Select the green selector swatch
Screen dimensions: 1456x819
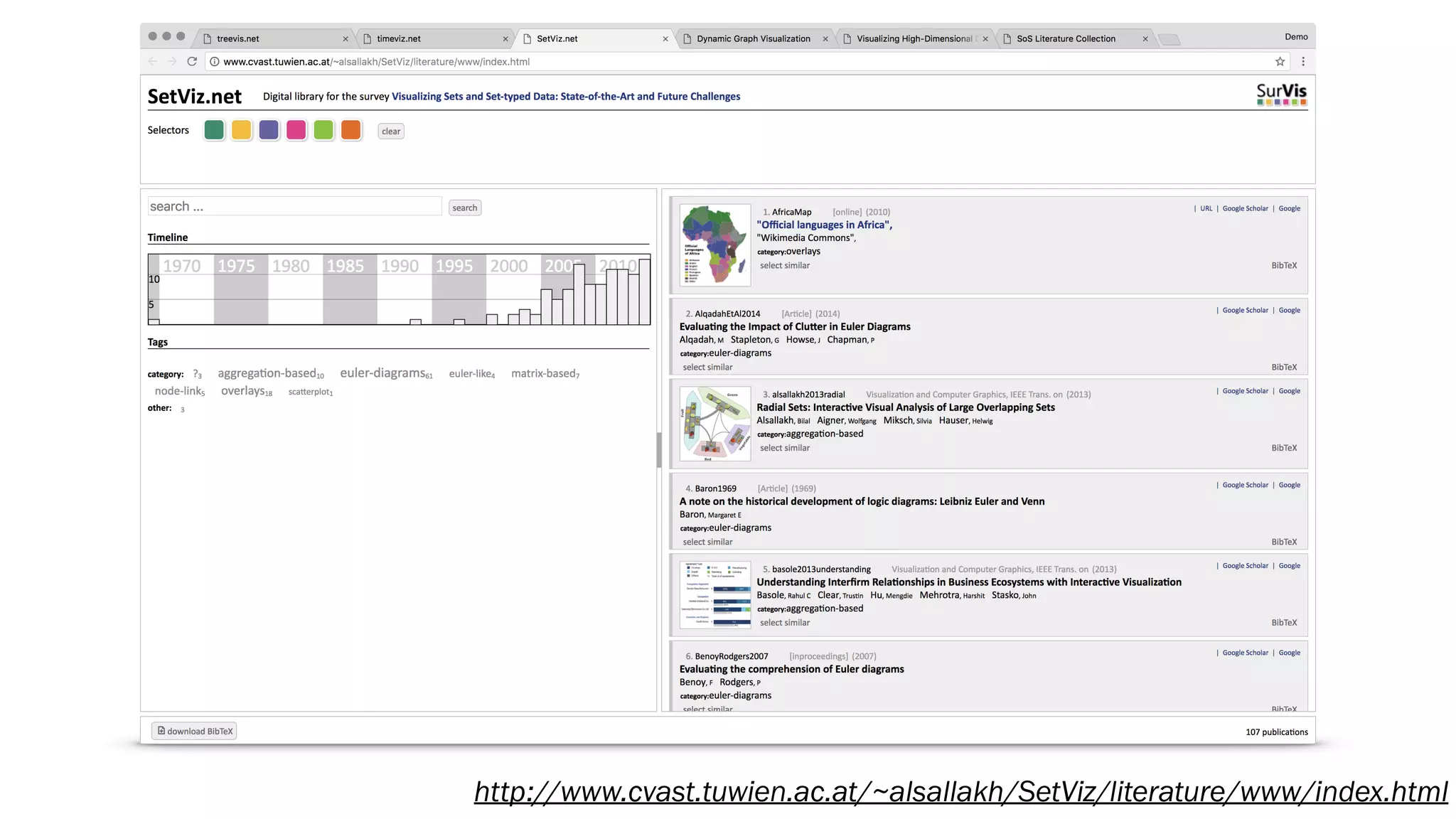click(x=214, y=130)
